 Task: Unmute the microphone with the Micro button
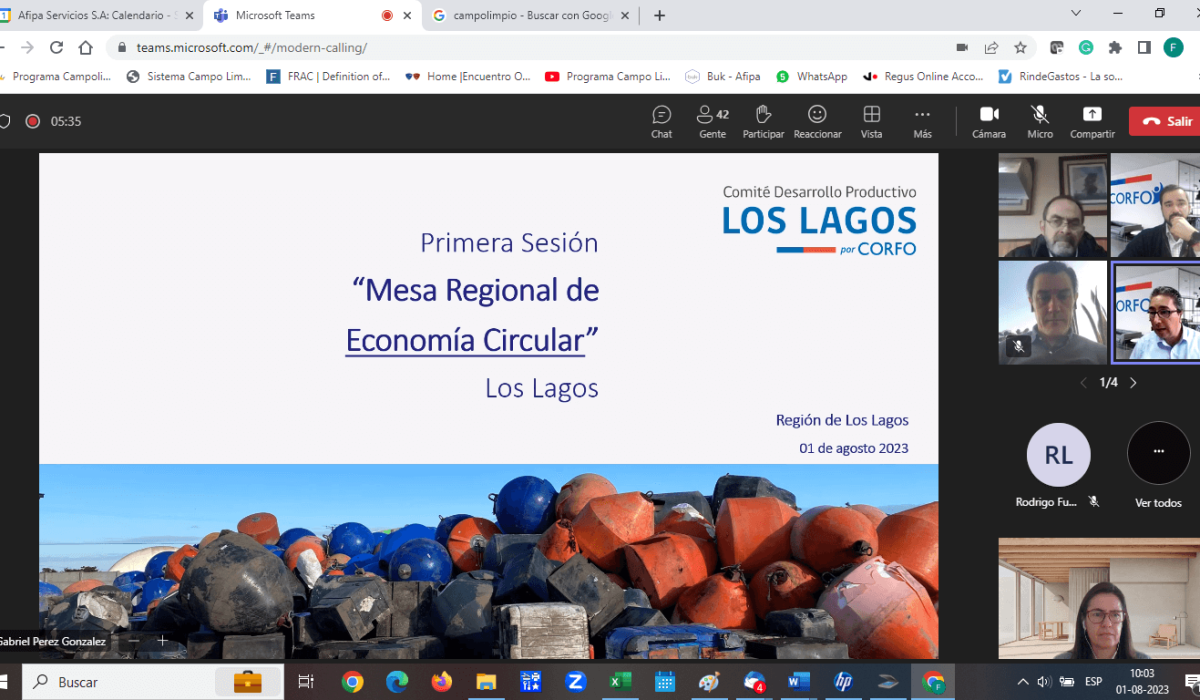[1040, 121]
